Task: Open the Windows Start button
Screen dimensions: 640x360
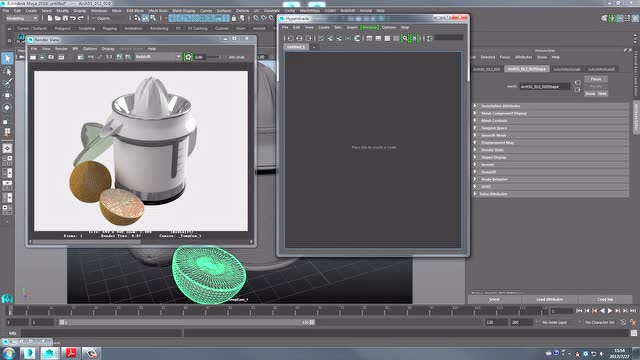Action: click(x=9, y=353)
